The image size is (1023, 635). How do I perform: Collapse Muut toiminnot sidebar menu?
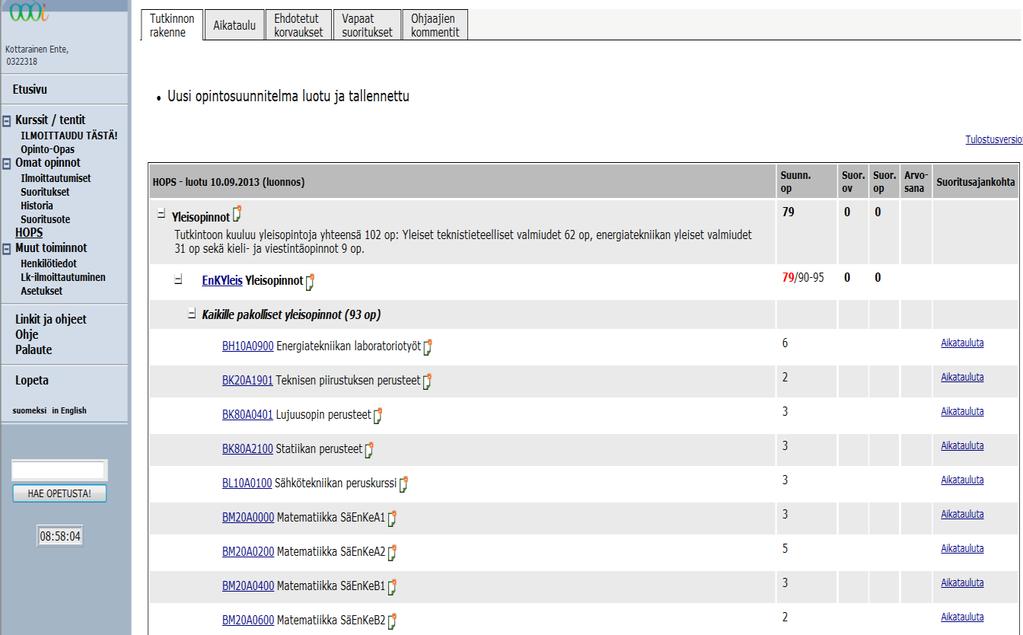tap(7, 249)
